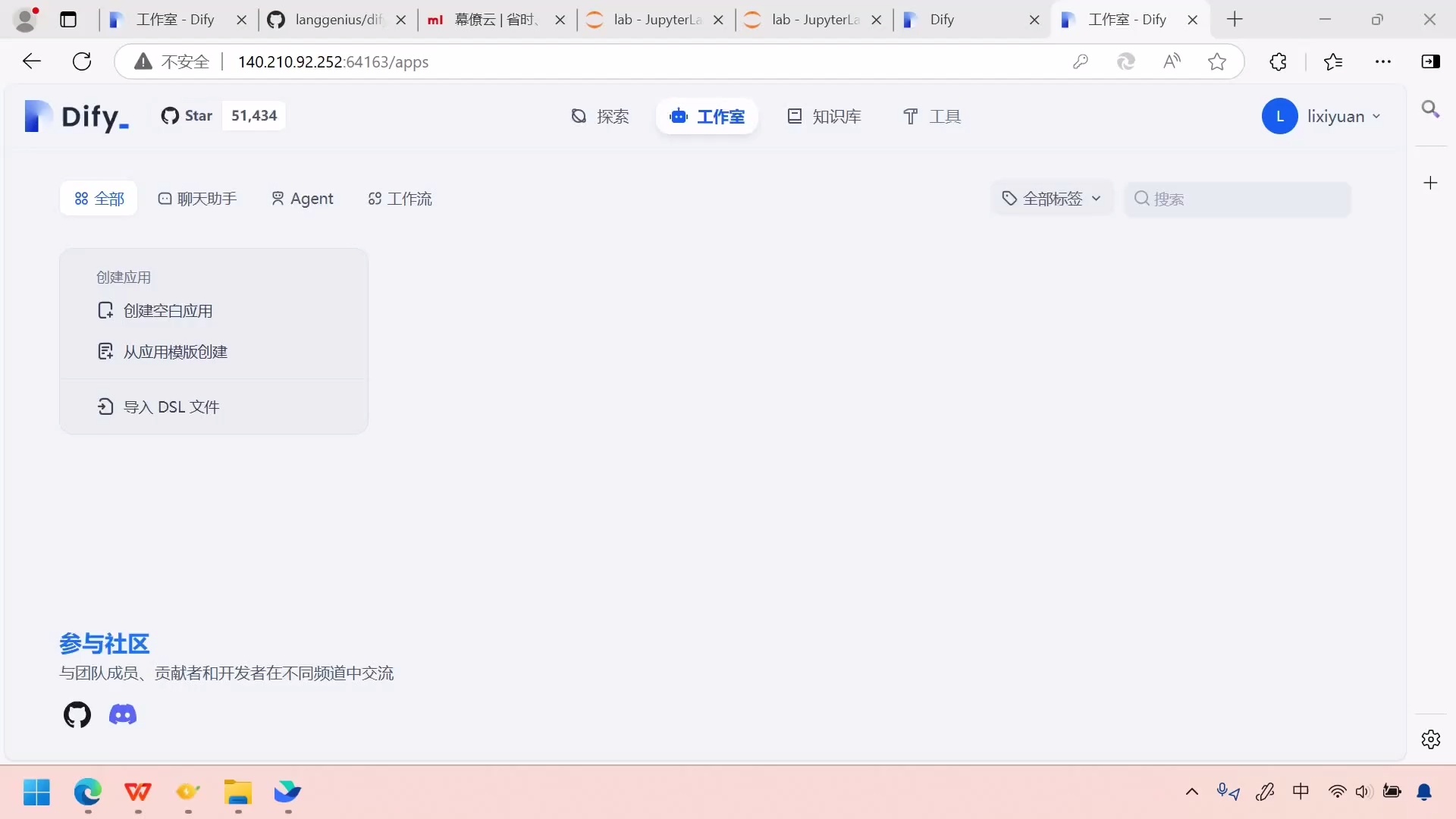Open Dify's GitHub community icon
The height and width of the screenshot is (819, 1456).
(77, 715)
